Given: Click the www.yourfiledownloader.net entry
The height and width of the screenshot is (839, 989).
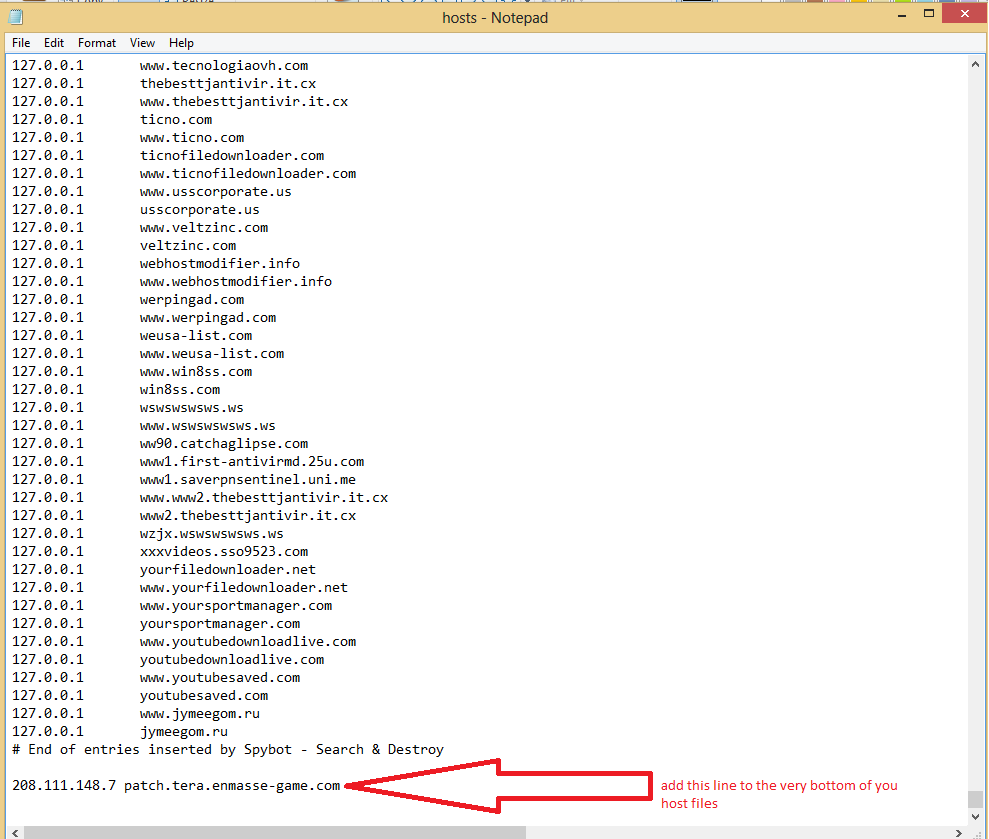Looking at the screenshot, I should 243,587.
